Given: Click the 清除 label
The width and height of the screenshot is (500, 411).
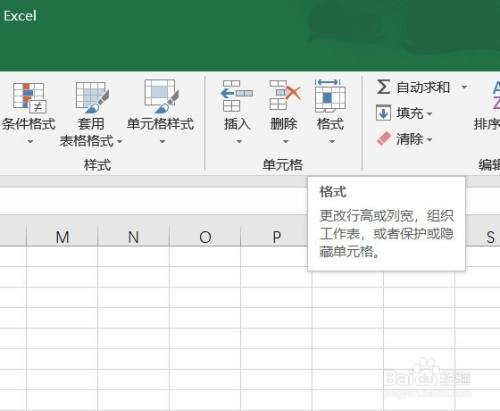Looking at the screenshot, I should 410,139.
